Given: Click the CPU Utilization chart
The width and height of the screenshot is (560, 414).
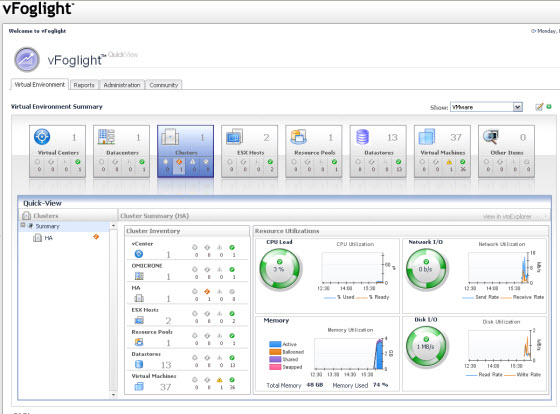Looking at the screenshot, I should coord(352,268).
